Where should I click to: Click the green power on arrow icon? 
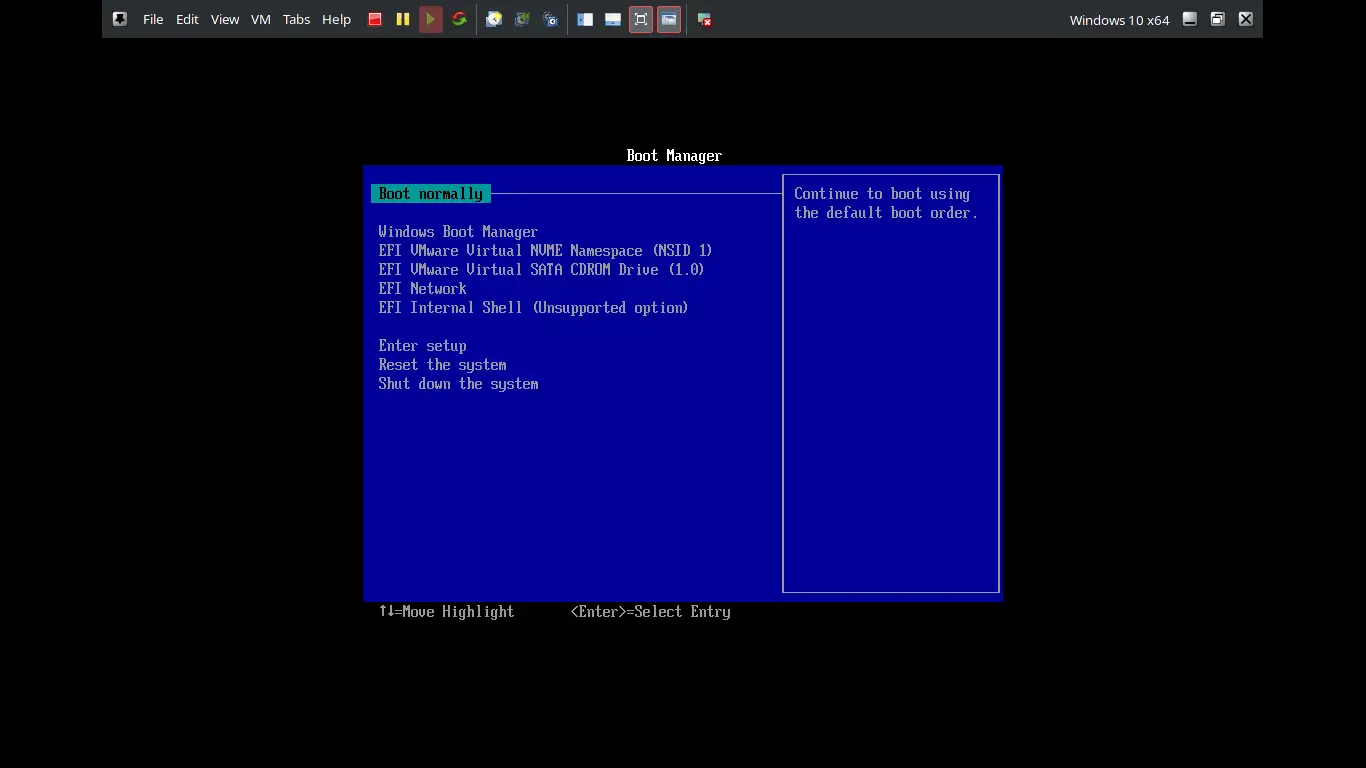tap(431, 19)
